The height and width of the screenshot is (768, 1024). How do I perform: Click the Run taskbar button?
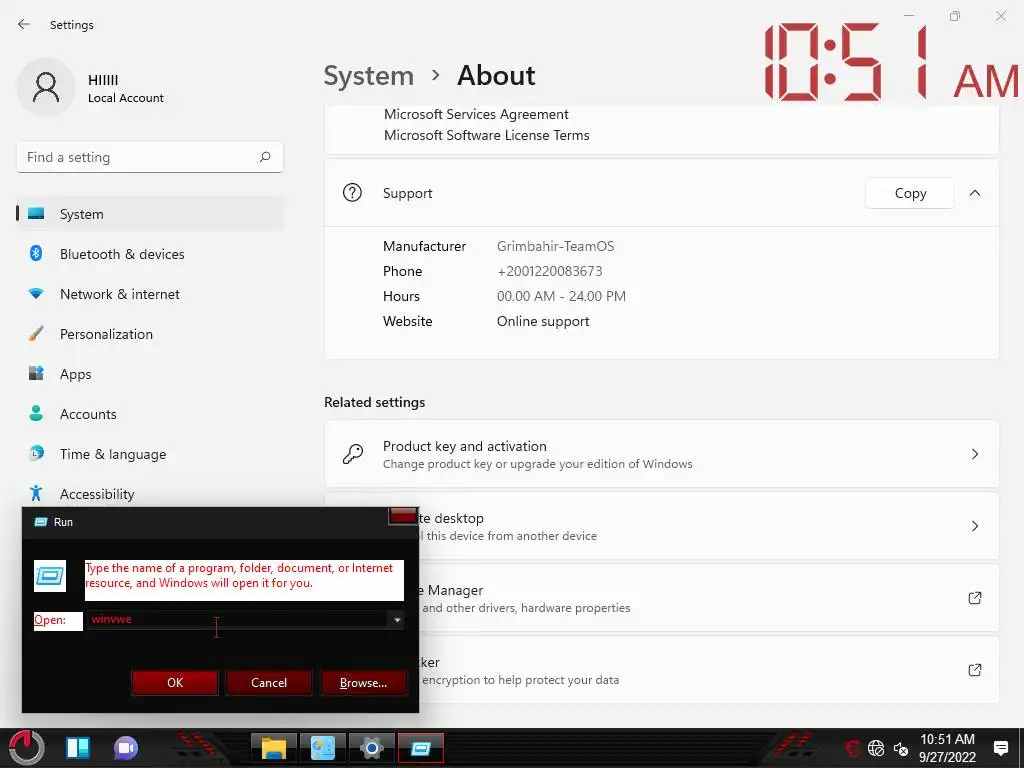tap(421, 748)
